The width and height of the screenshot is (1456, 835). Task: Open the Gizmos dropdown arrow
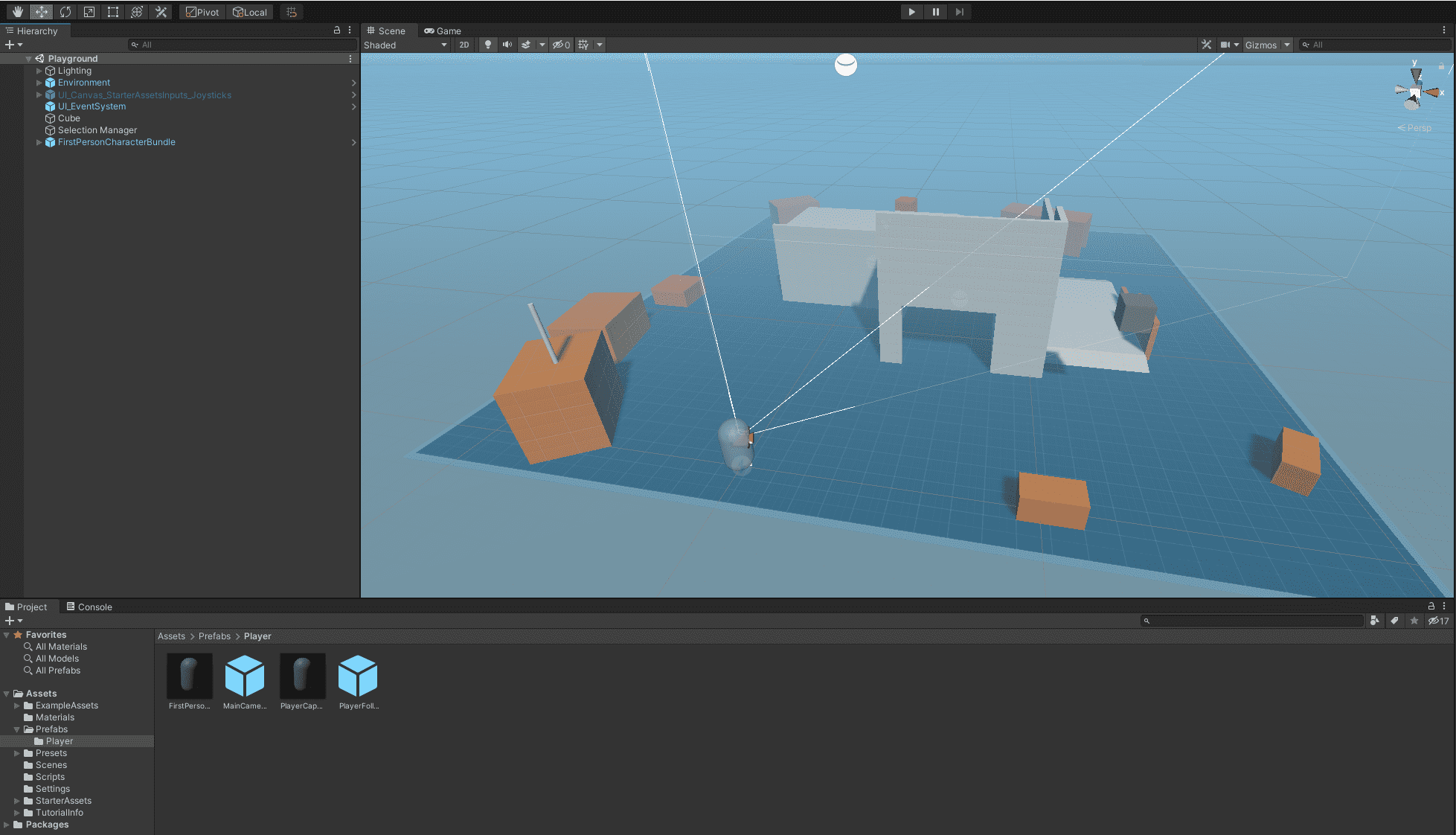click(x=1287, y=45)
